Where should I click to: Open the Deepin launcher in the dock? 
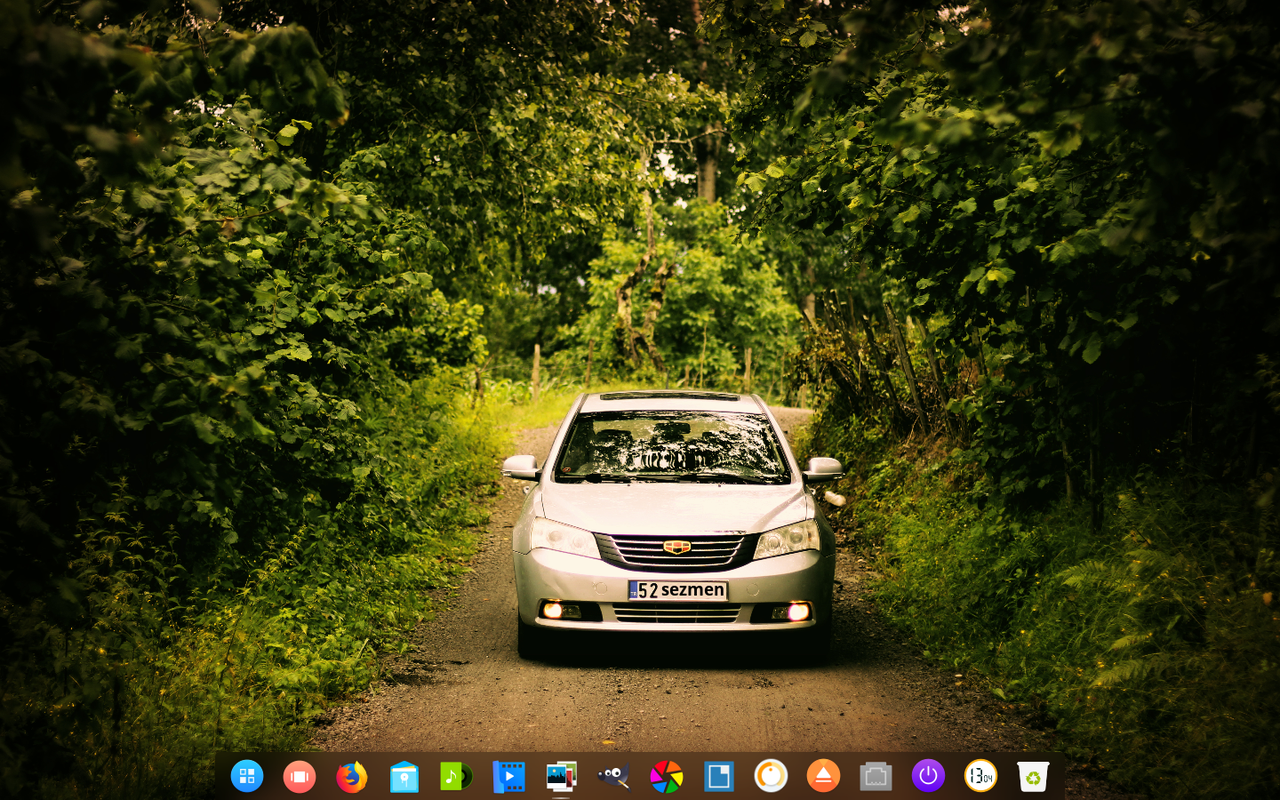(247, 776)
